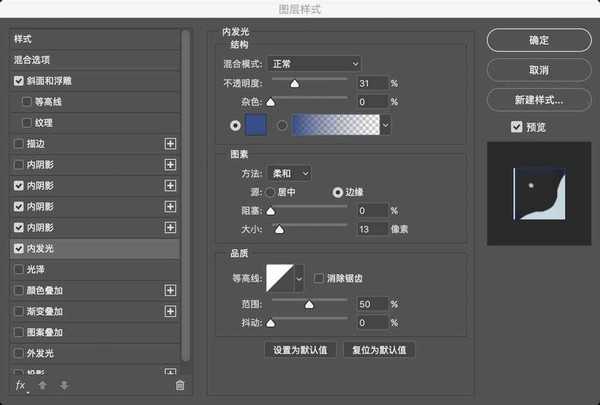Click the plus icon beside 描边
Image resolution: width=600 pixels, height=405 pixels.
pos(169,145)
